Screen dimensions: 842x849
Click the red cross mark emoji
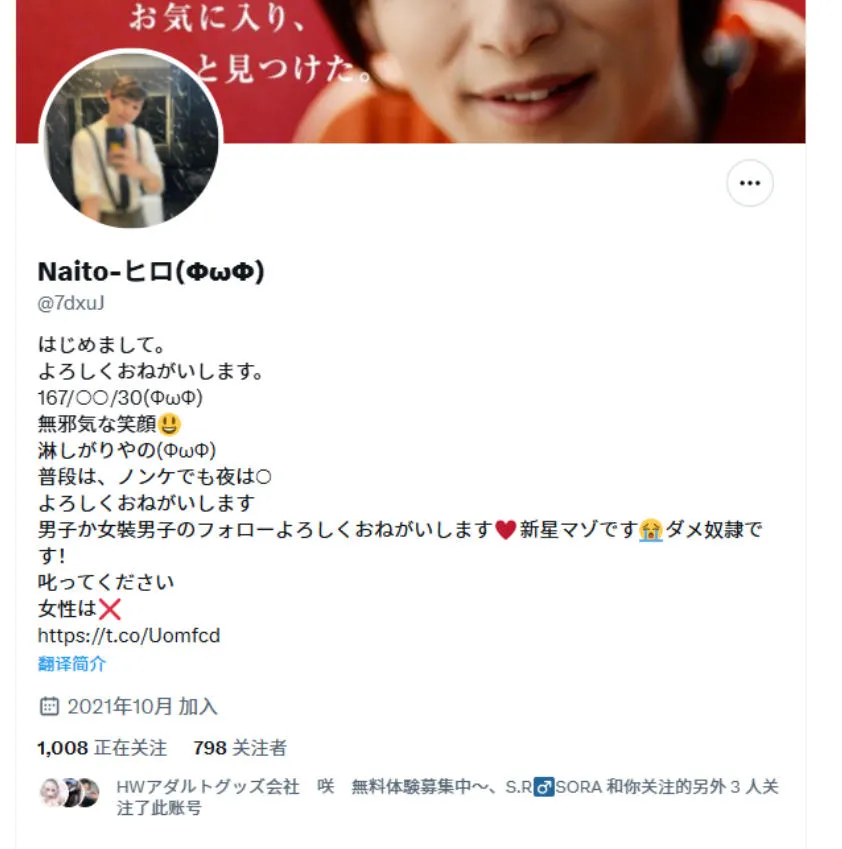click(109, 609)
